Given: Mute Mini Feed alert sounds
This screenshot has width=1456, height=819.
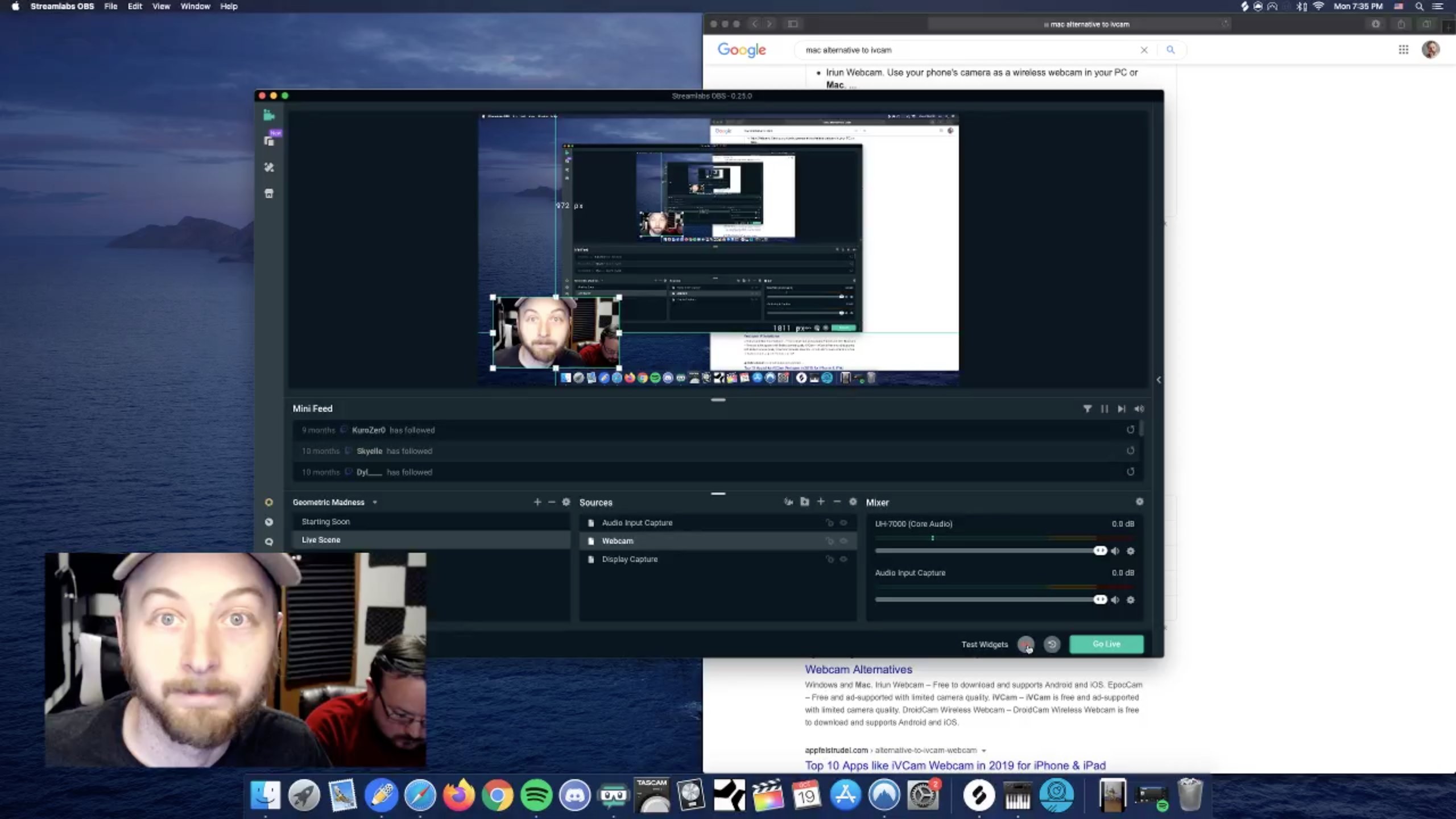Looking at the screenshot, I should [x=1139, y=408].
